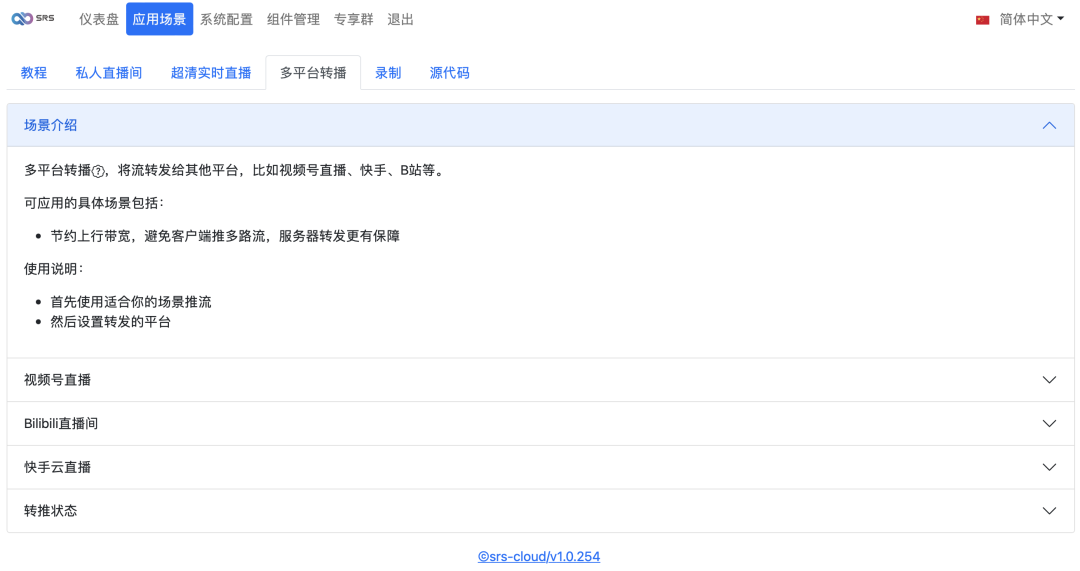
Task: Select the 多平台转播 tab
Action: tap(313, 73)
